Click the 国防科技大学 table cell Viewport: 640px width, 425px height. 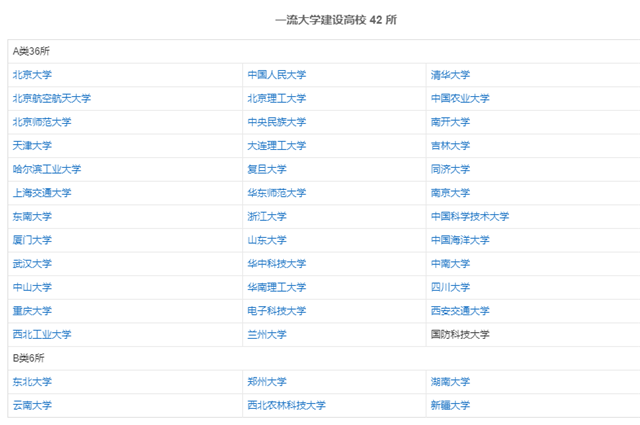click(460, 334)
